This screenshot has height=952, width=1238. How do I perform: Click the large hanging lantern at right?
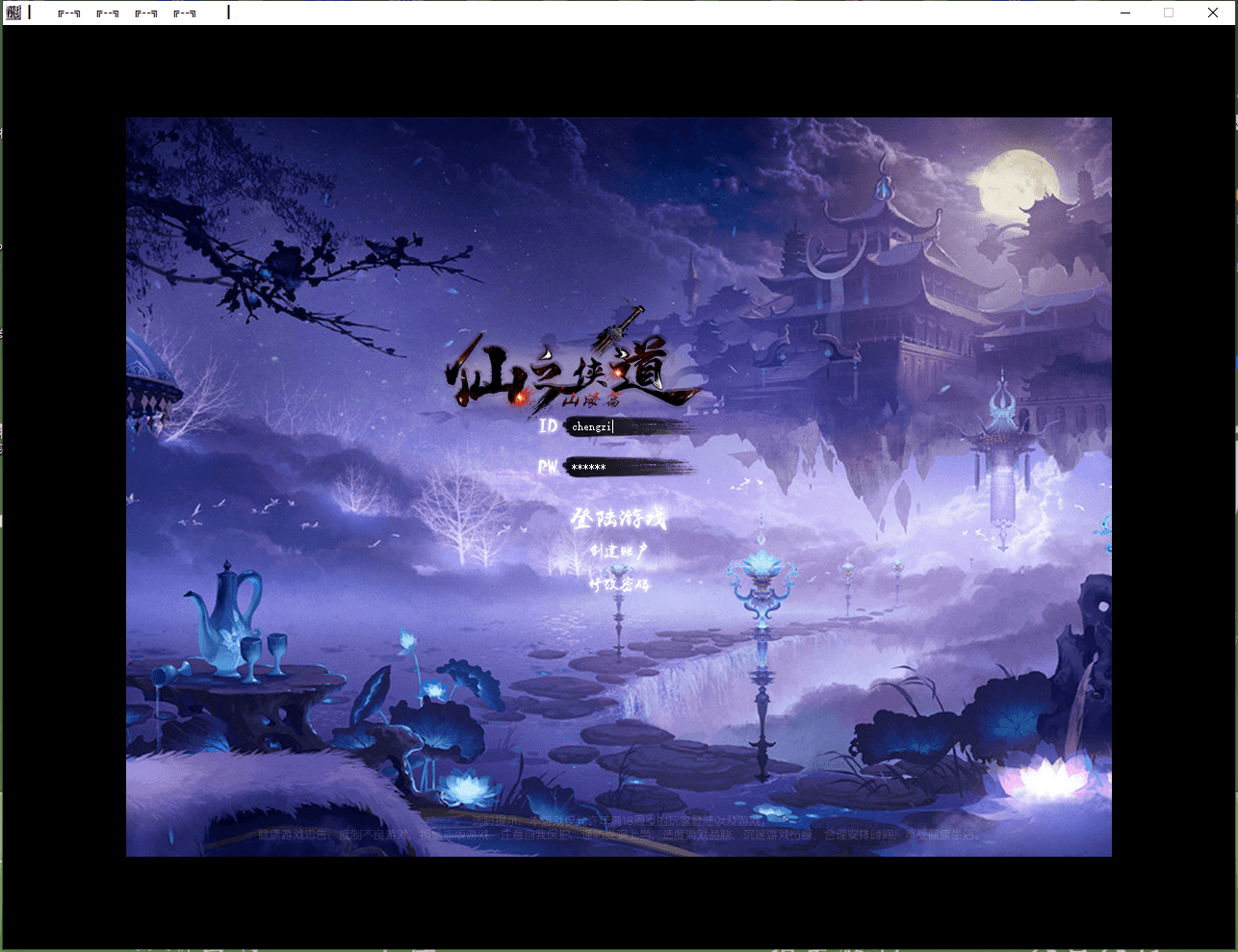click(x=1002, y=462)
